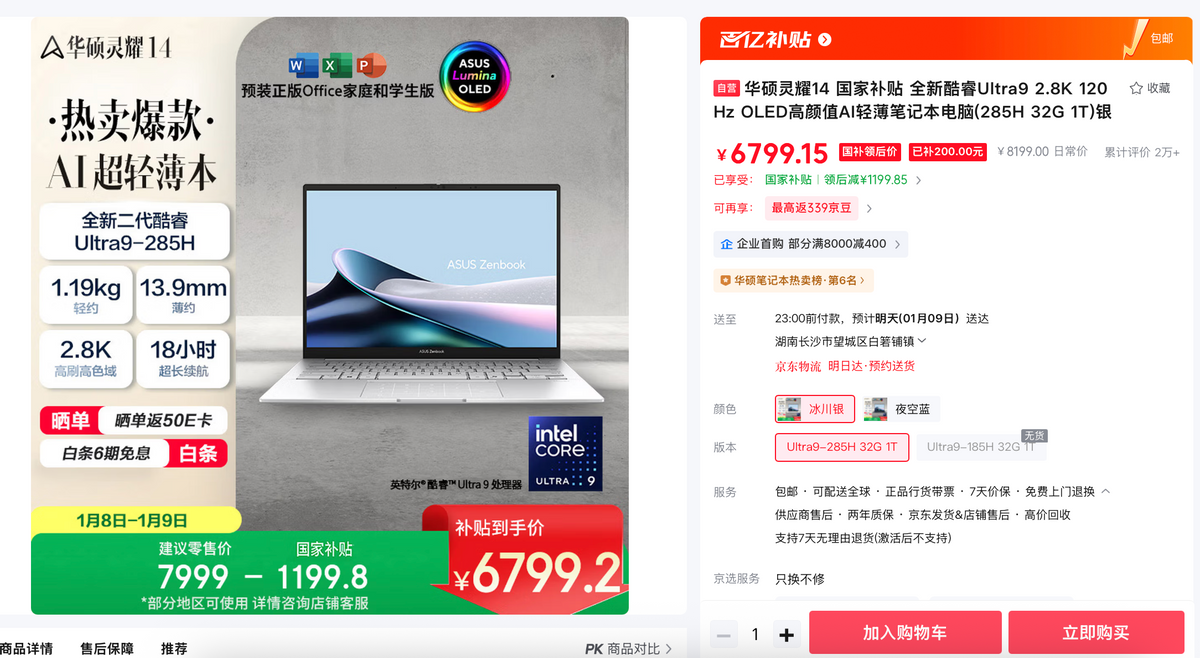Expand the 领后减¥1199.85 subsidy details chevron
1200x658 pixels.
click(919, 181)
